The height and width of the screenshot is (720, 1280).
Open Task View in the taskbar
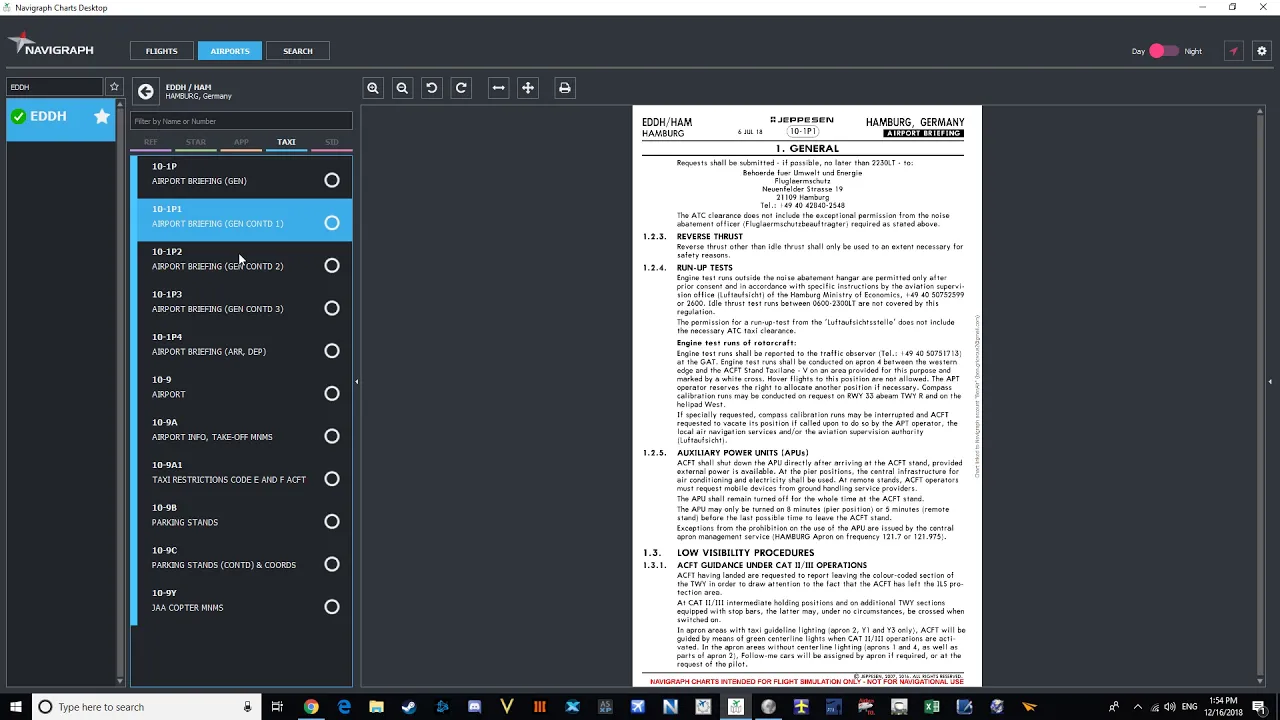[277, 707]
